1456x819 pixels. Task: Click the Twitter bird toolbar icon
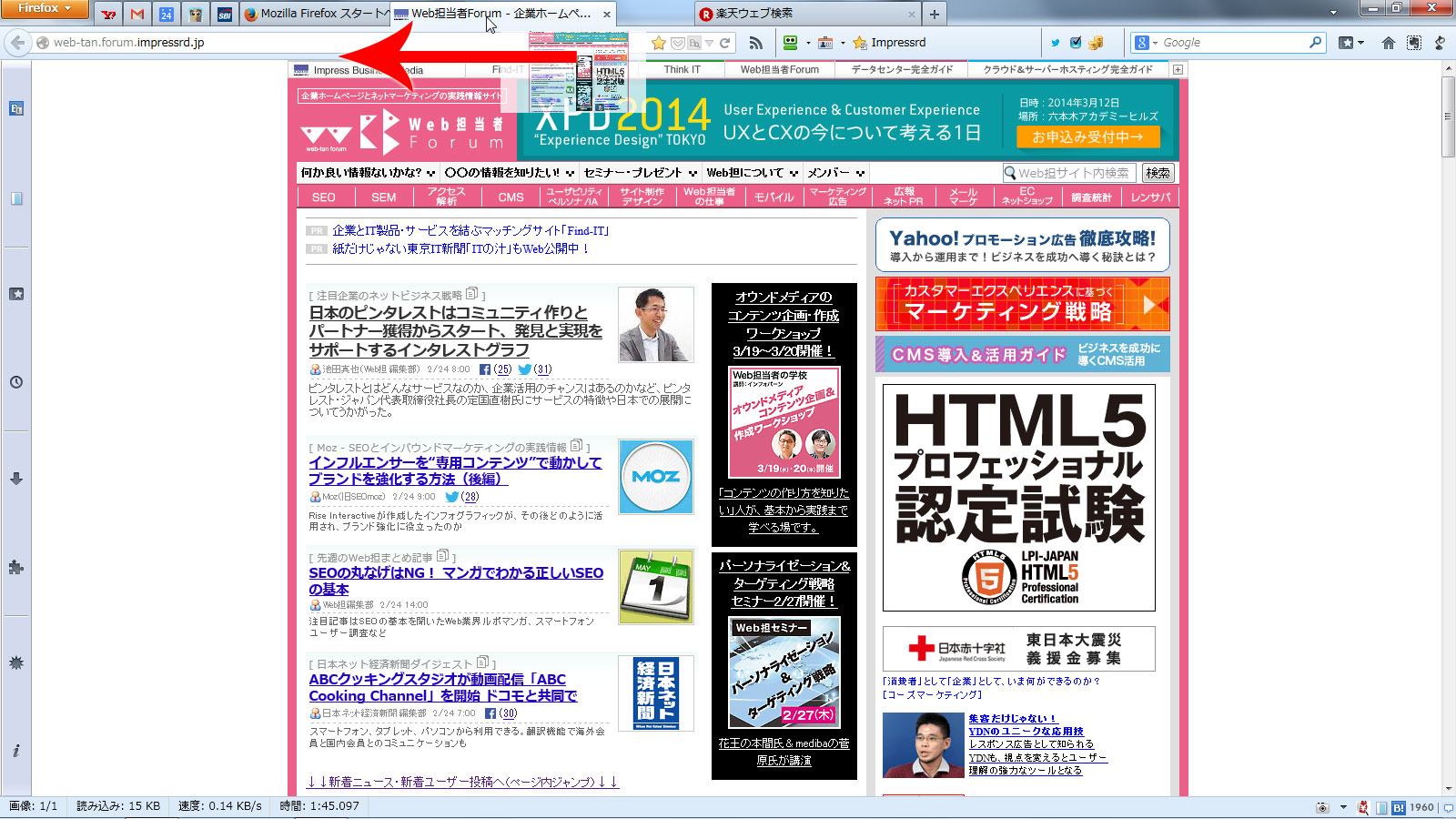click(1055, 43)
